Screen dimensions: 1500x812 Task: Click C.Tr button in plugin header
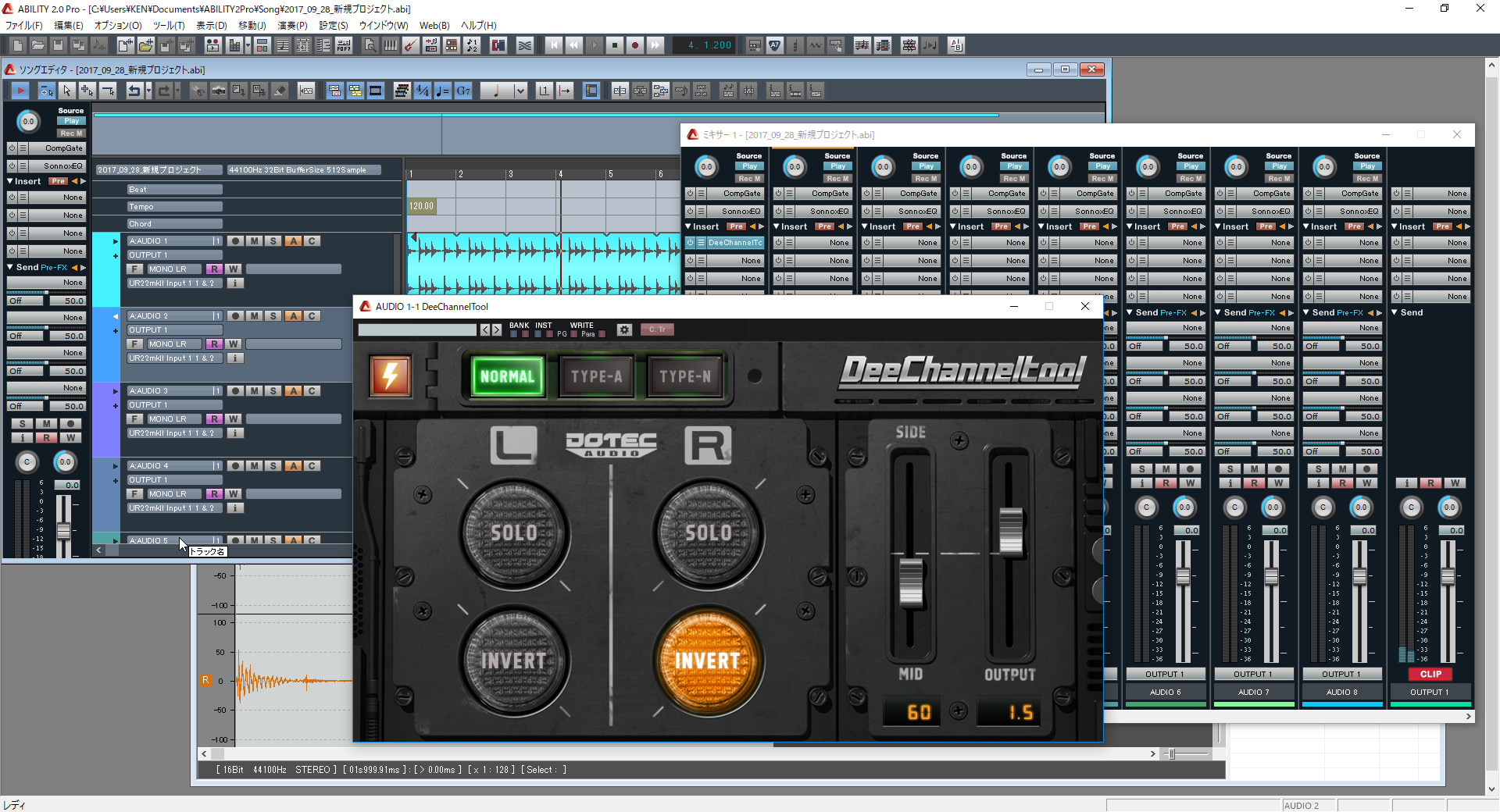click(x=657, y=329)
